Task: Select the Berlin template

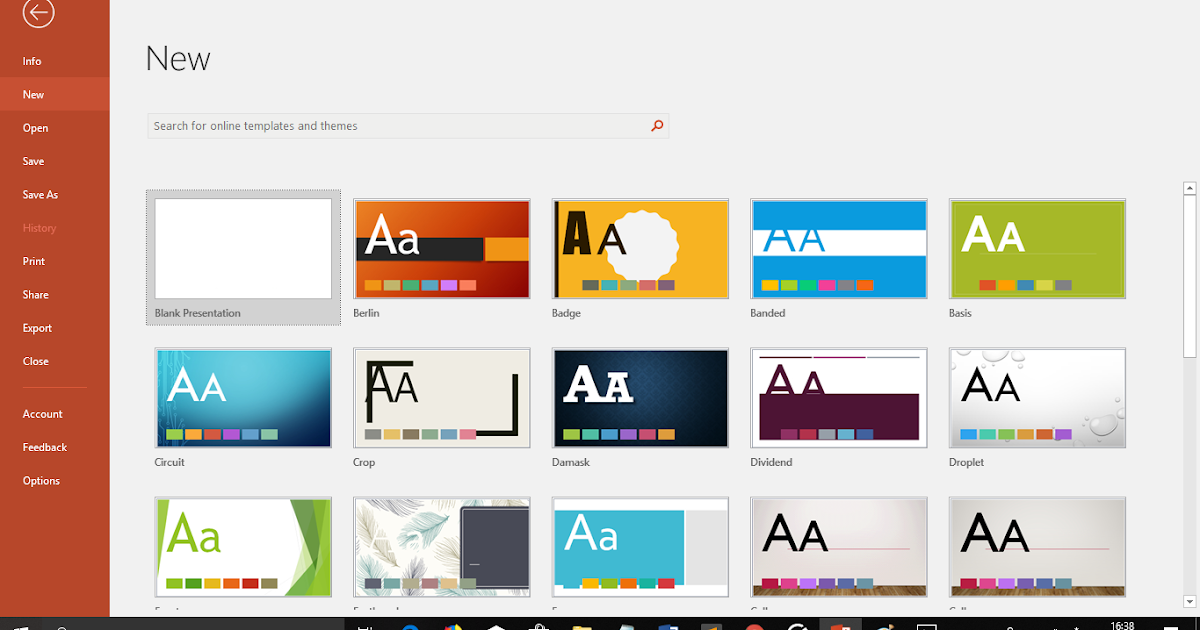Action: pos(441,248)
